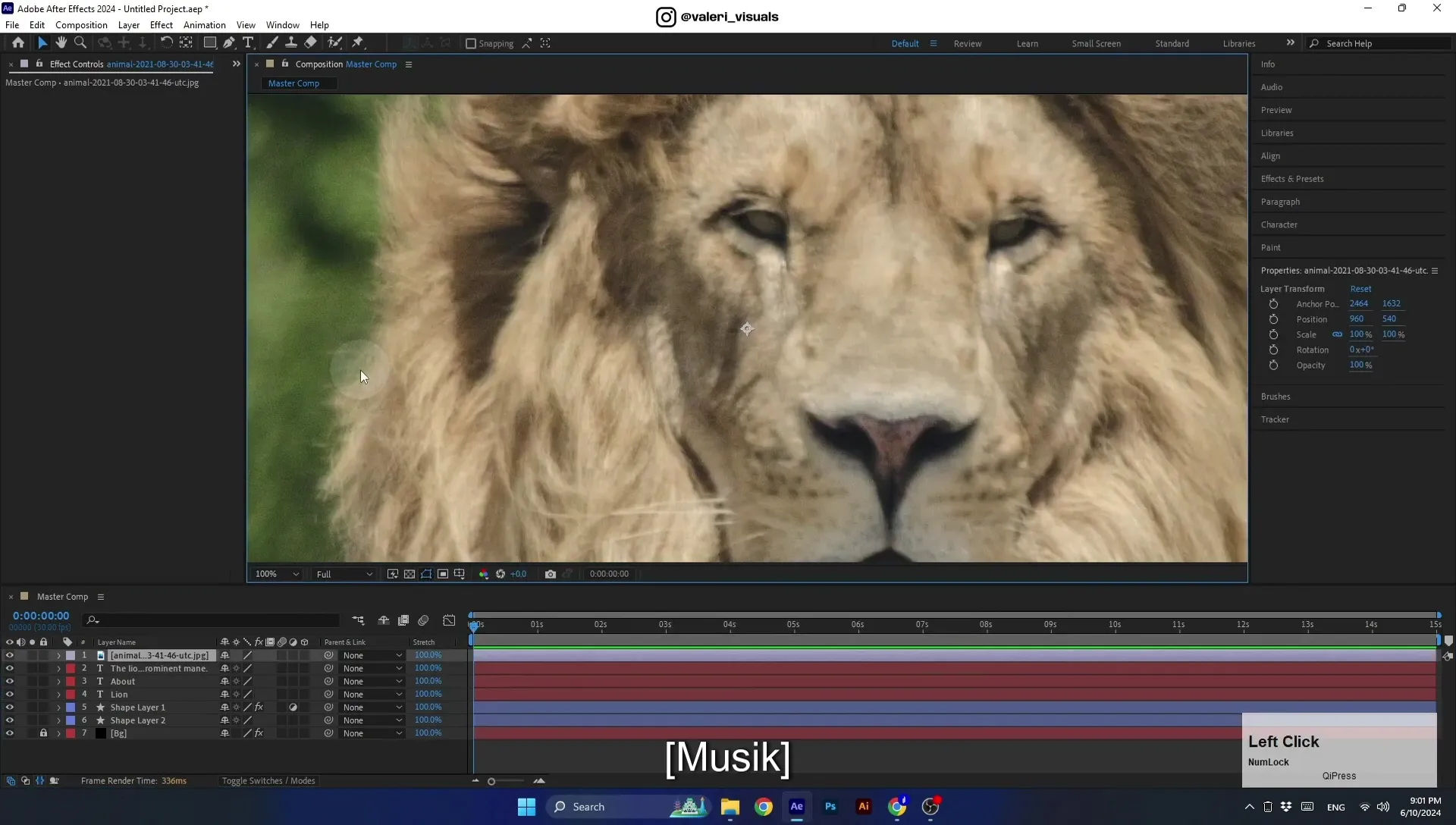The width and height of the screenshot is (1456, 825).
Task: Switch to the Small Screen workspace
Action: 1097,44
